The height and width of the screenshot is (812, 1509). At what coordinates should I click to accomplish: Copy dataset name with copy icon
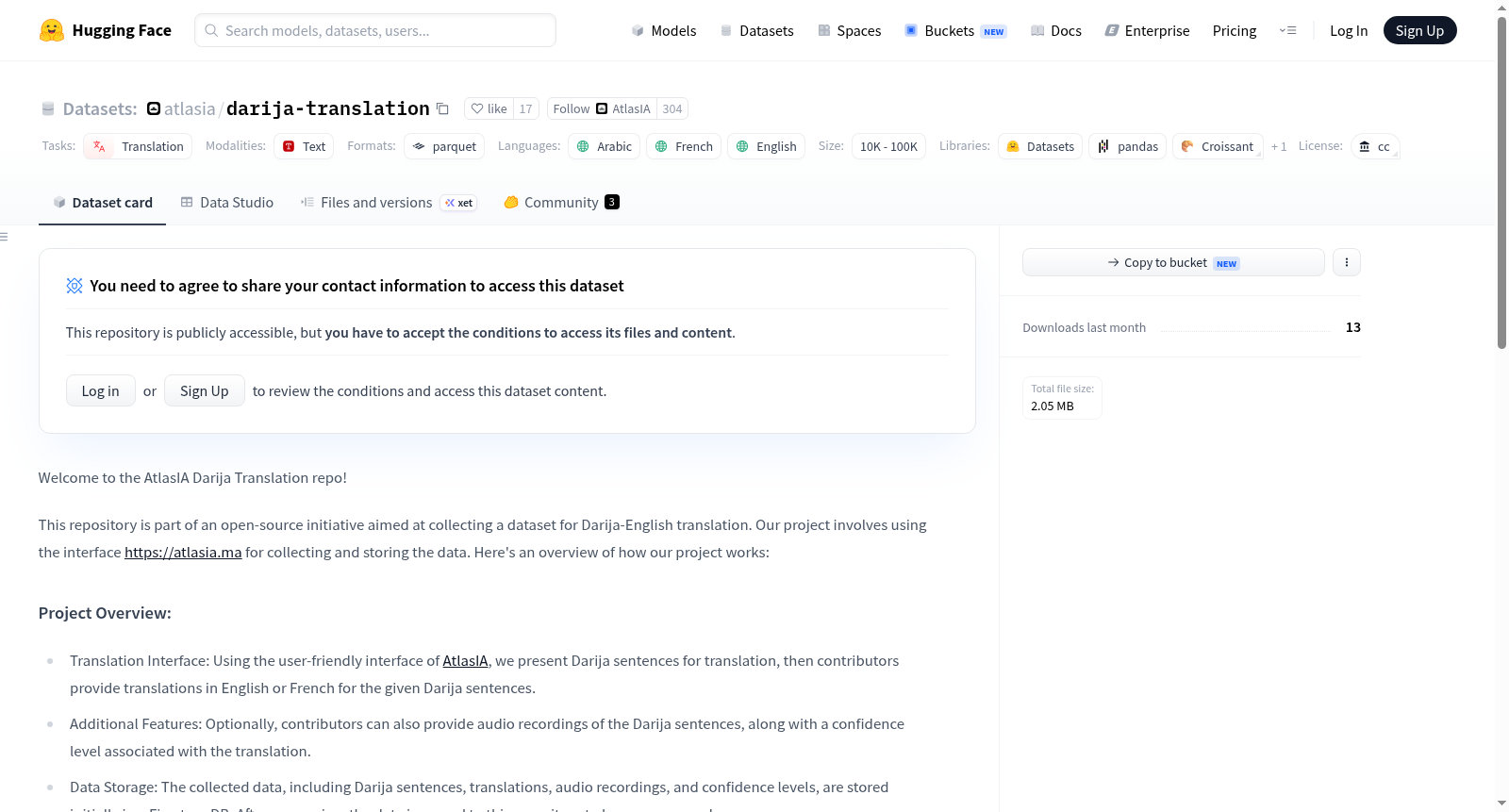point(442,108)
